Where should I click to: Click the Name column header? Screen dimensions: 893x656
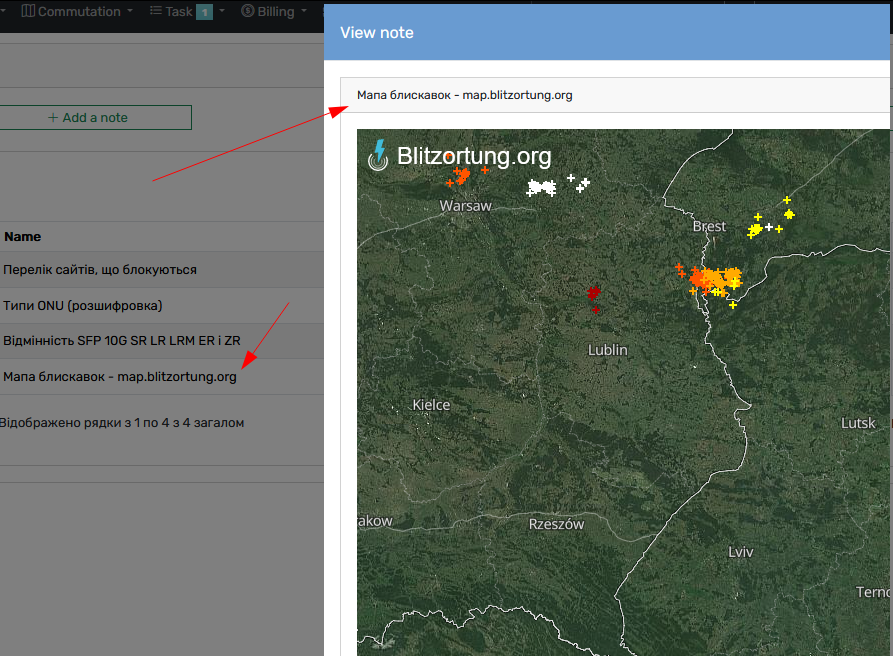[23, 236]
